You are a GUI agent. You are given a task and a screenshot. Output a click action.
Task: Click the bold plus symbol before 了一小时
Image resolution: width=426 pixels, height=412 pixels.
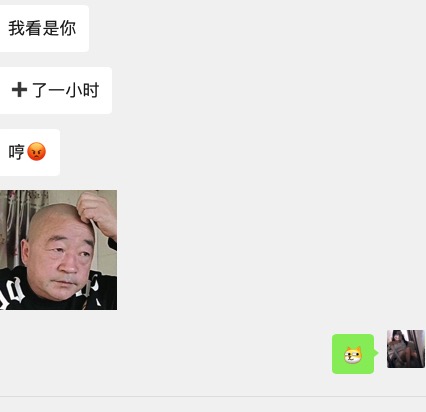(x=19, y=90)
